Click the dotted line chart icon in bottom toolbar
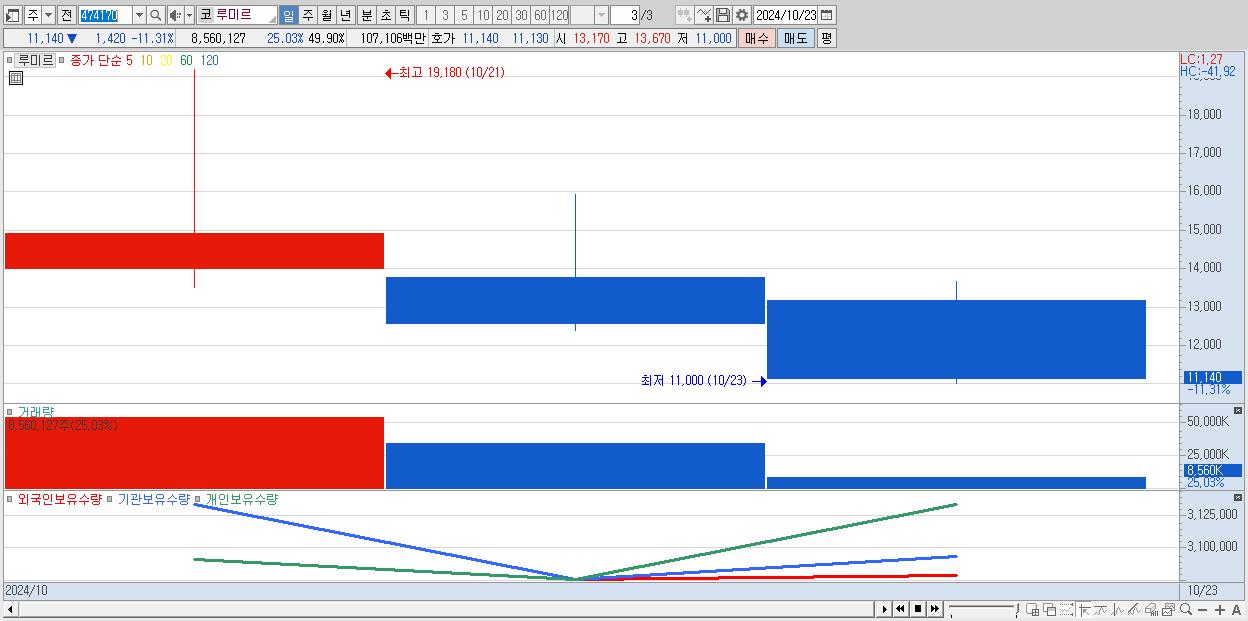The image size is (1248, 621). pyautogui.click(x=1066, y=610)
